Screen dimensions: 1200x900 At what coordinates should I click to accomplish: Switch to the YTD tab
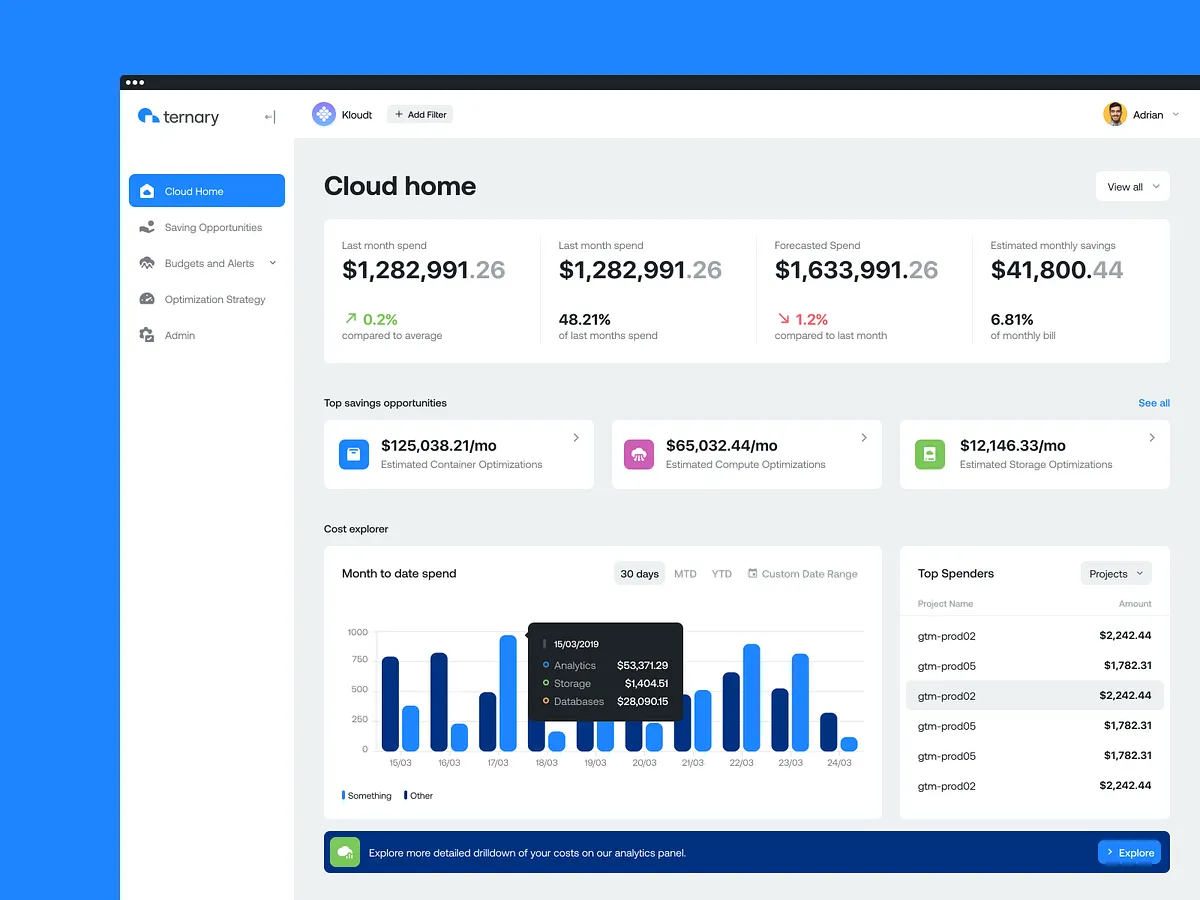click(722, 574)
